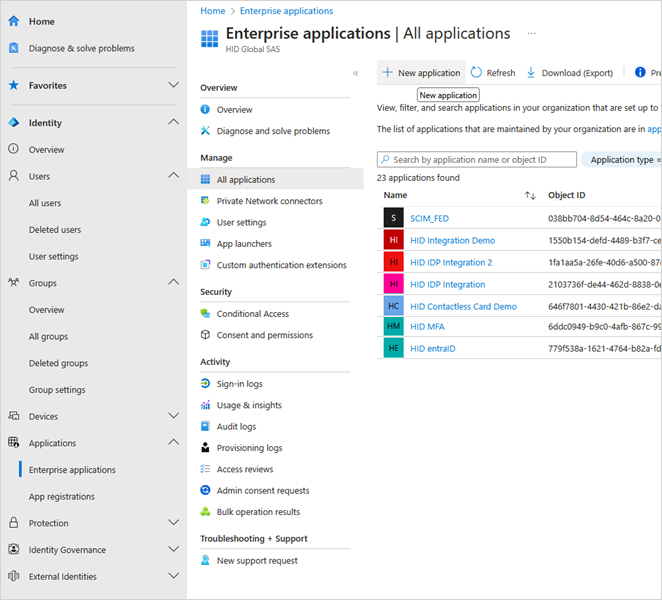
Task: Click Enterprise applications breadcrumb link
Action: (x=286, y=11)
